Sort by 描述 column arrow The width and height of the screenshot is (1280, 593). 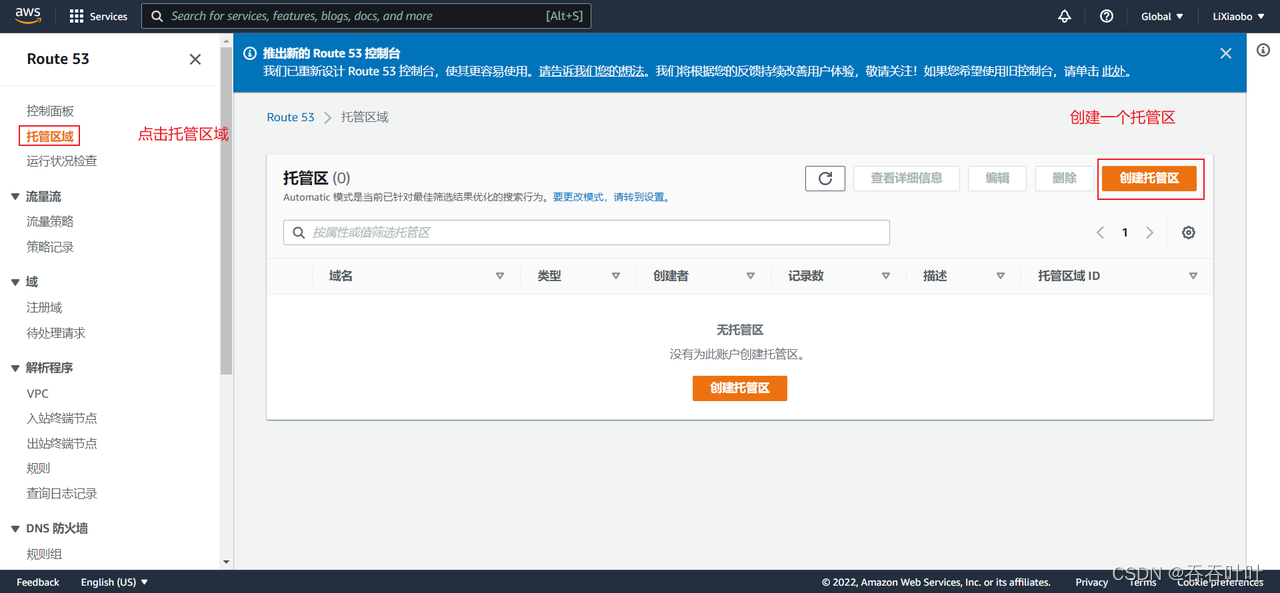(1001, 276)
